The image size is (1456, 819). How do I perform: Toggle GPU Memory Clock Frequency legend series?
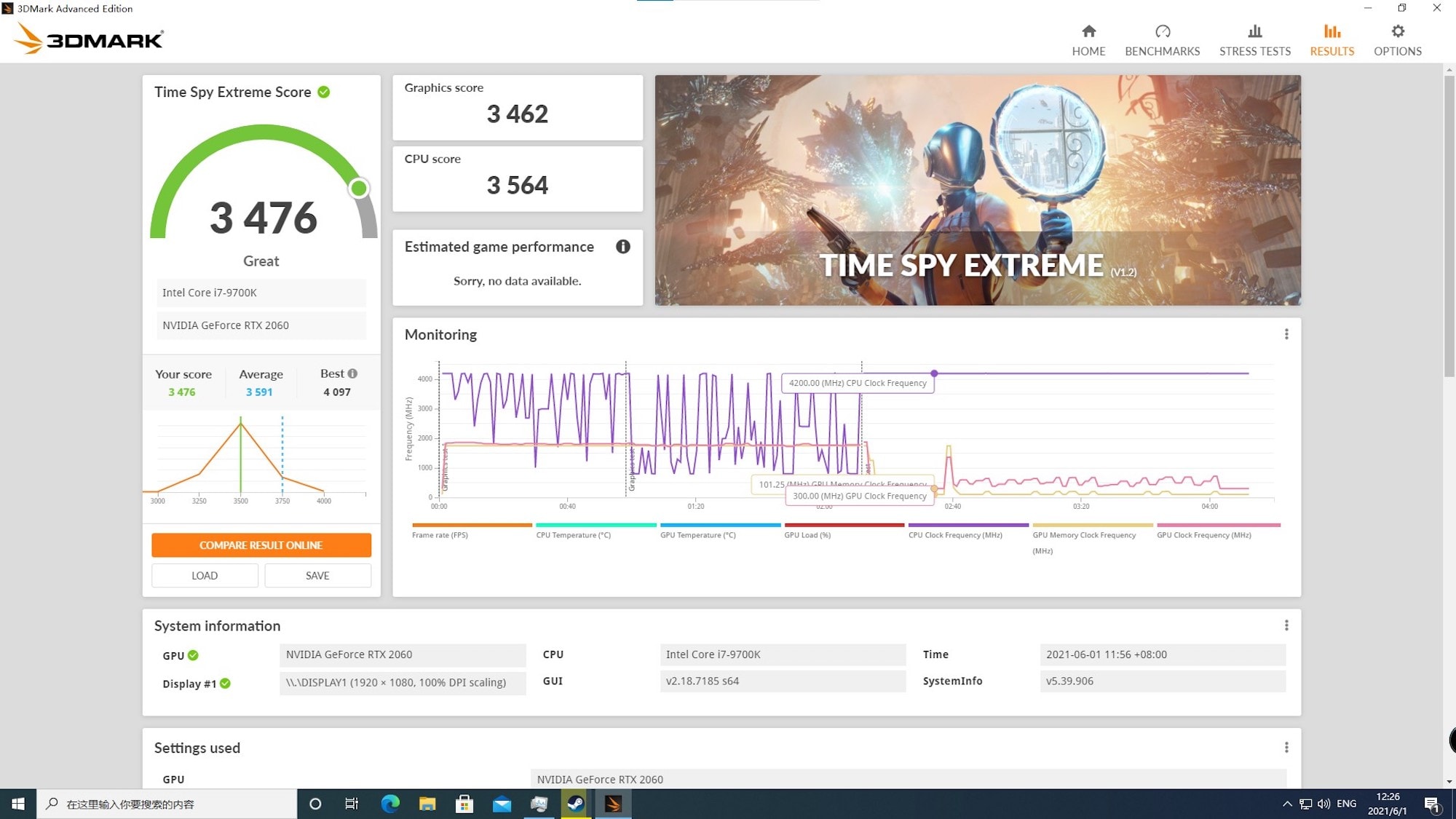pos(1093,539)
